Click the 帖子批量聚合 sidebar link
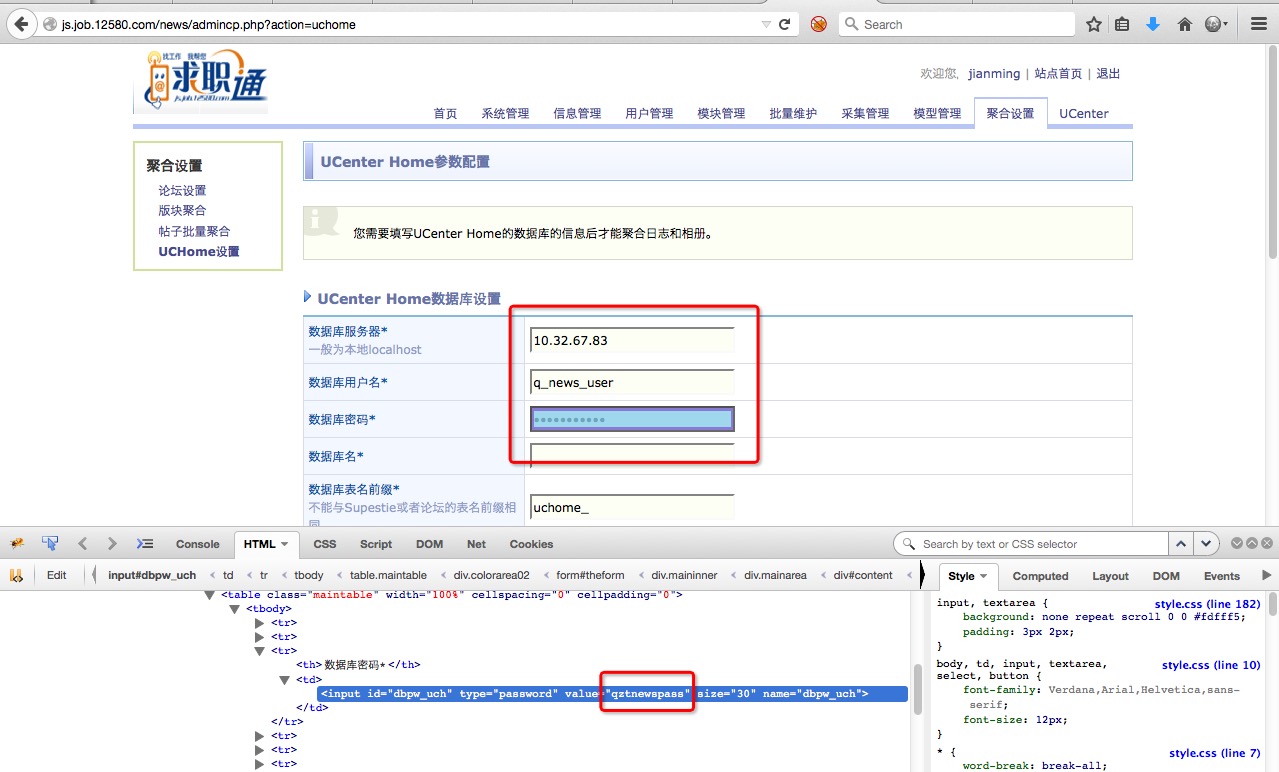Screen dimensions: 1279x772 [x=194, y=231]
